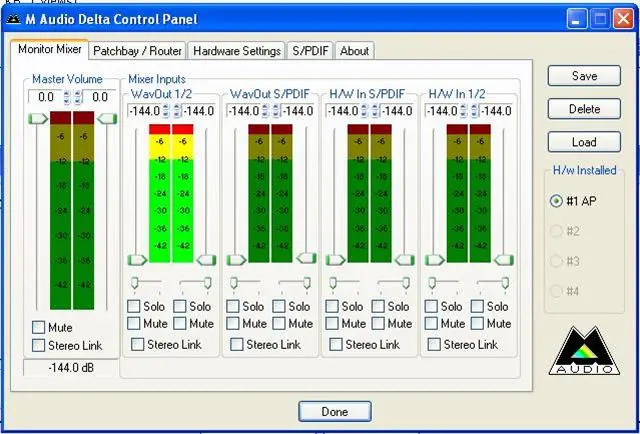Click the title bar M-Audio app icon
This screenshot has width=640, height=434.
point(14,19)
